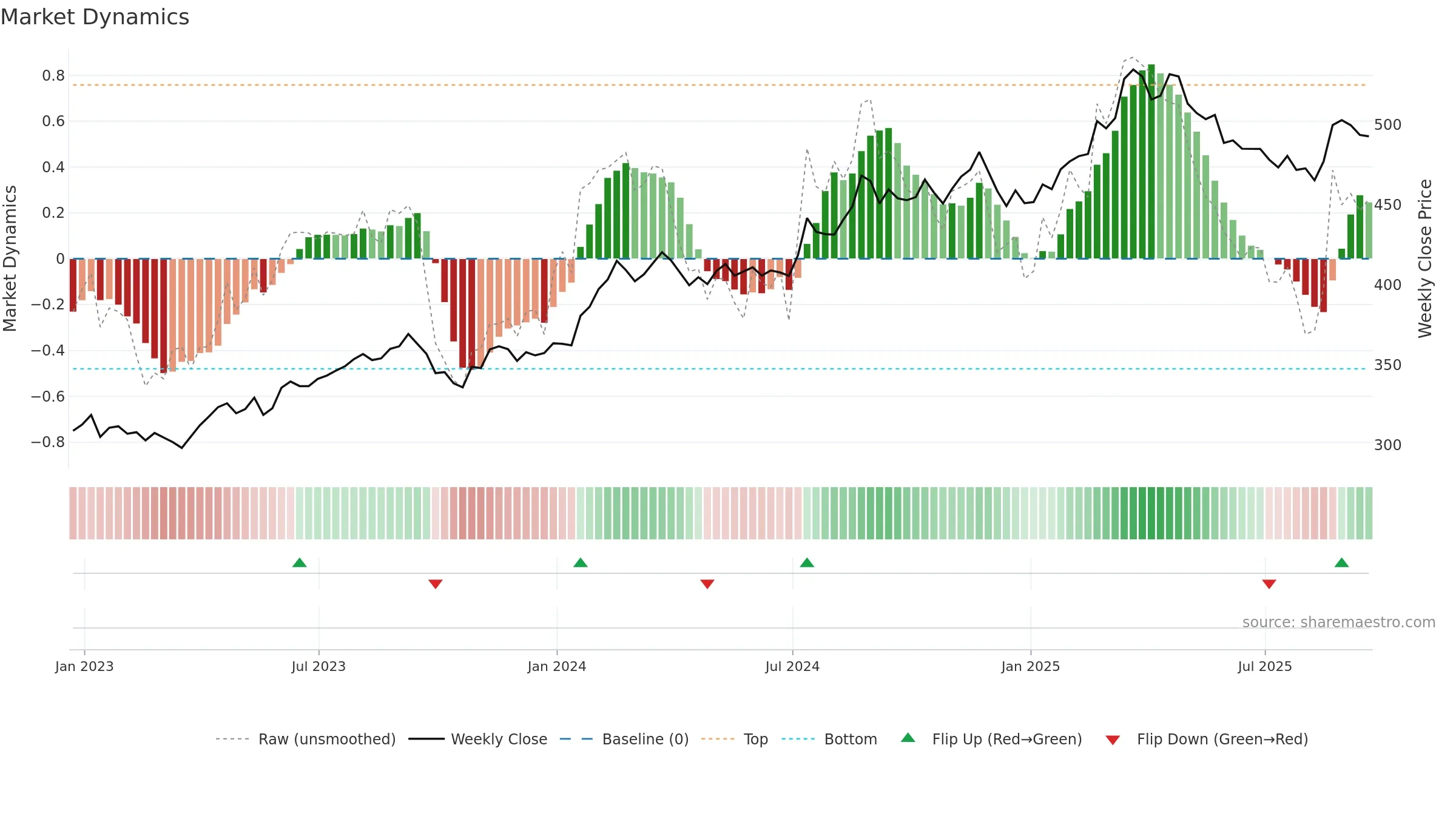Screen dimensions: 1456x819
Task: Click the Jan 2024 x-axis label
Action: (557, 666)
